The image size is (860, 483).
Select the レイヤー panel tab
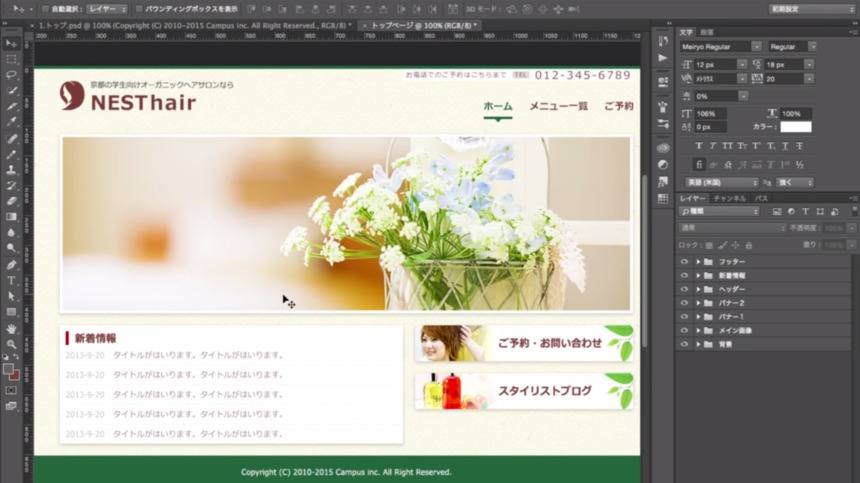693,198
